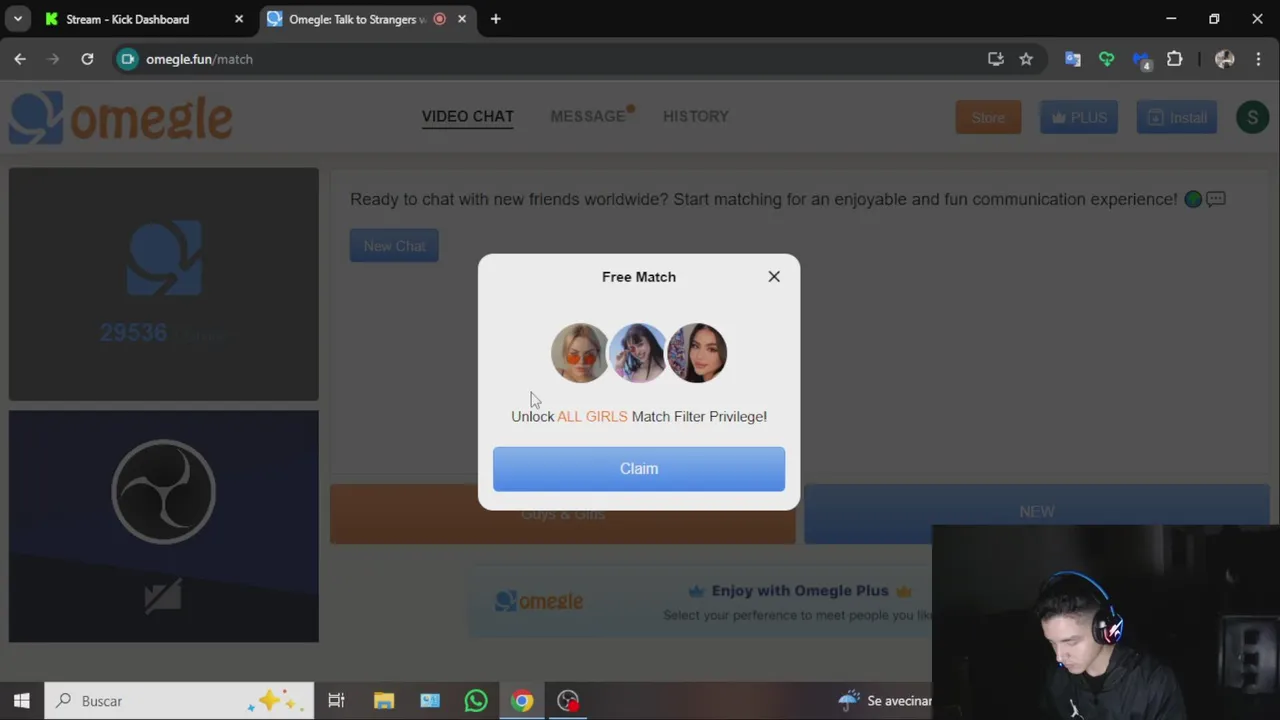Click the tab recording indicator on Omegle tab
The width and height of the screenshot is (1280, 720).
[440, 19]
